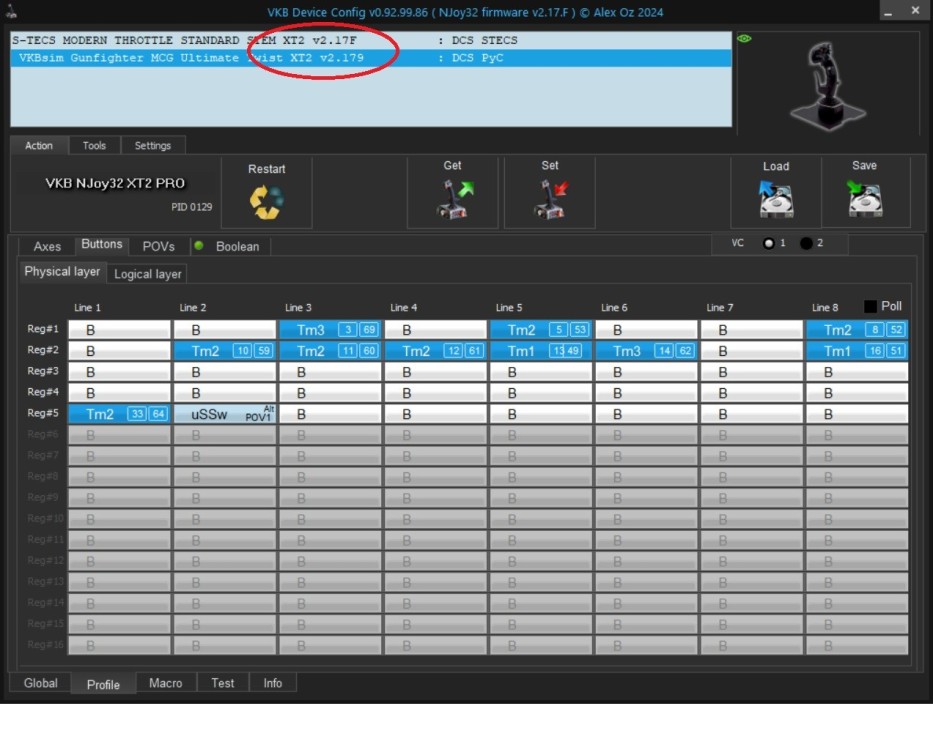Click the Line 1 column header
This screenshot has width=933, height=750.
[x=87, y=307]
